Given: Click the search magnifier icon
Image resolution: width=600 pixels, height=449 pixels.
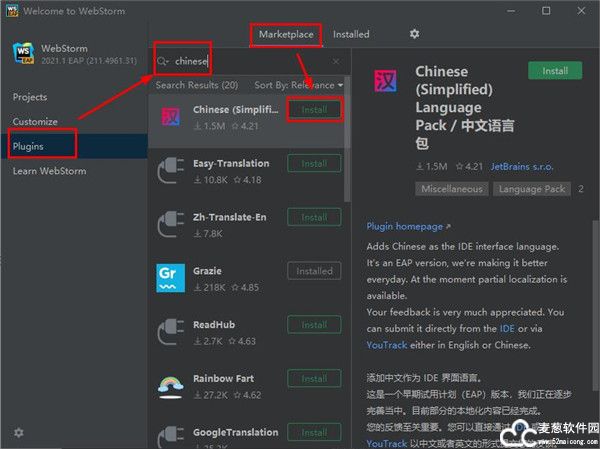Looking at the screenshot, I should coord(162,61).
